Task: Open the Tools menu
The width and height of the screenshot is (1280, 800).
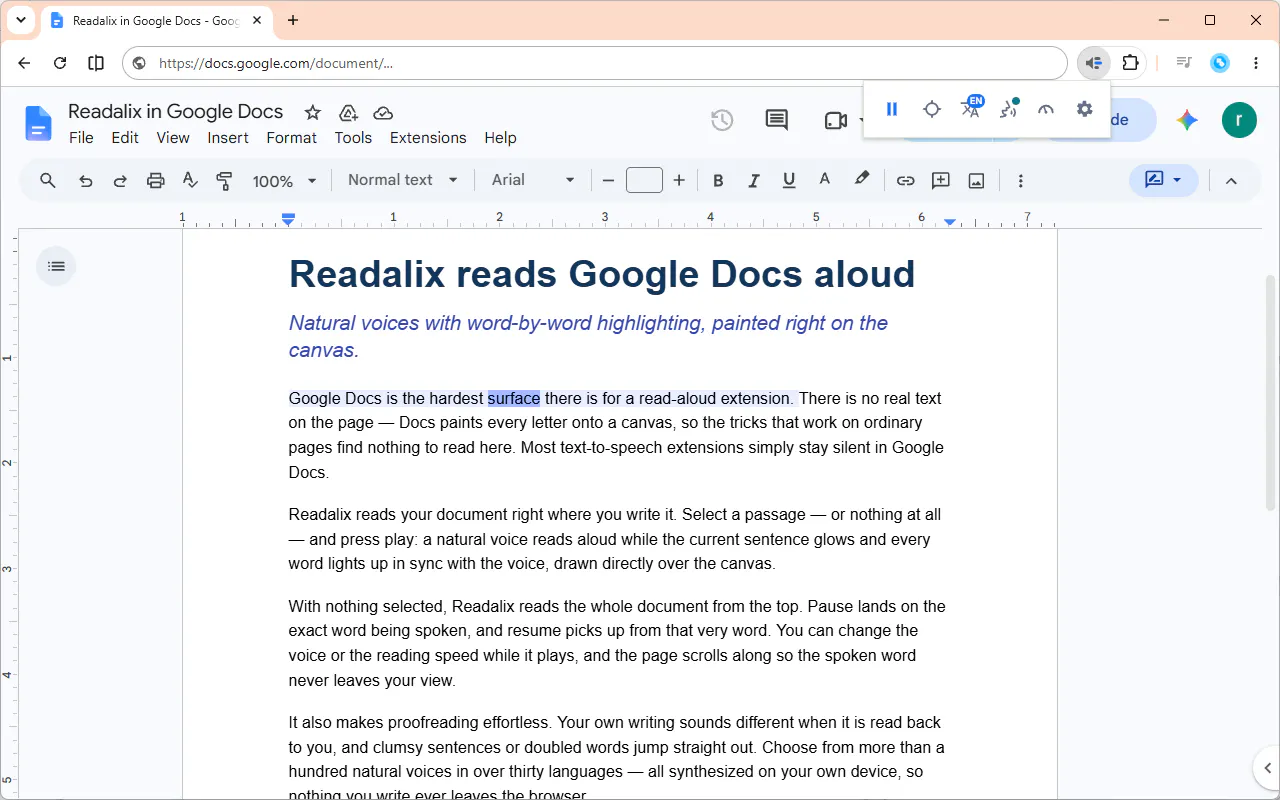Action: click(353, 138)
